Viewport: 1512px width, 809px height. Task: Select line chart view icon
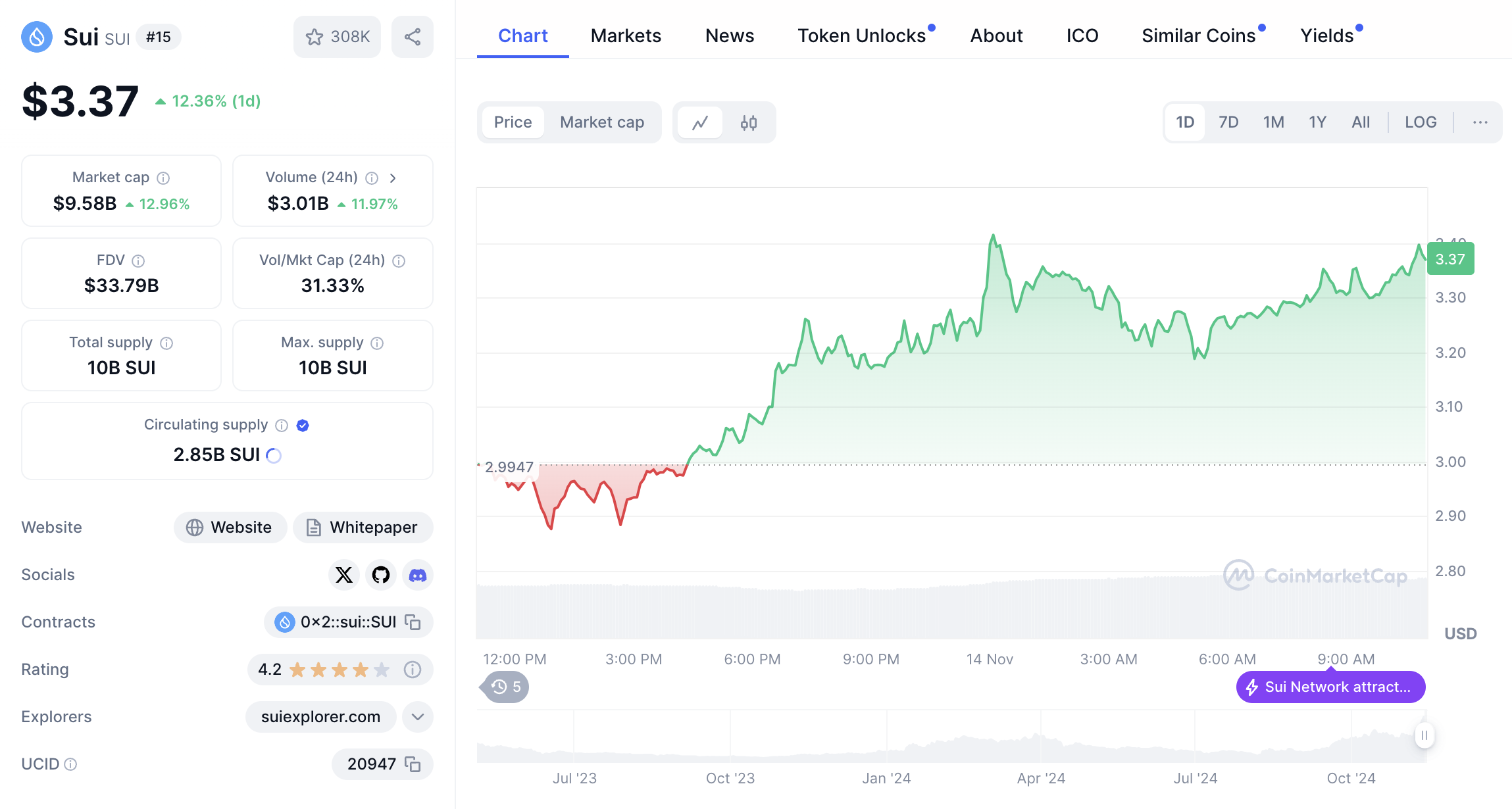(x=700, y=122)
